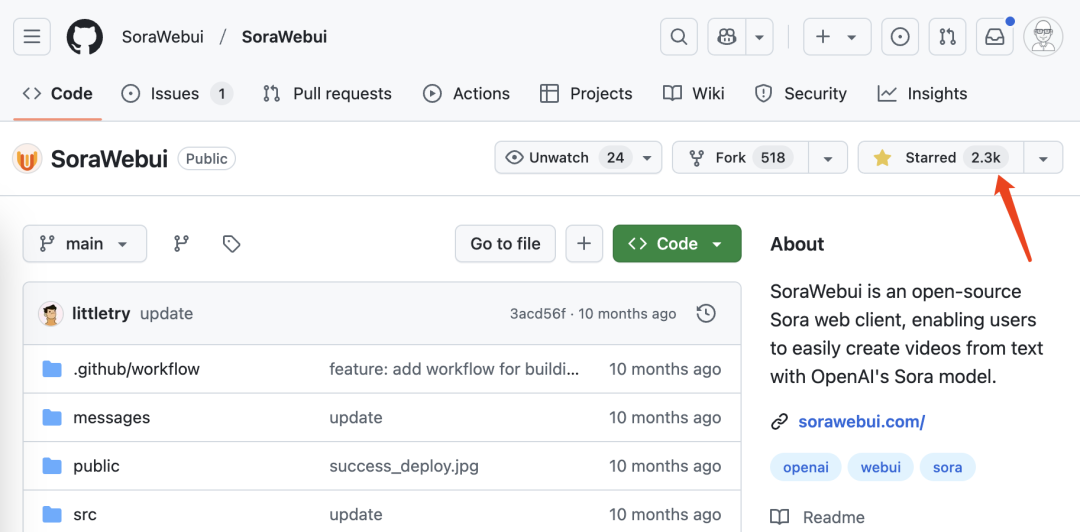Open the create new plus menu
The image size is (1080, 532).
[x=837, y=37]
